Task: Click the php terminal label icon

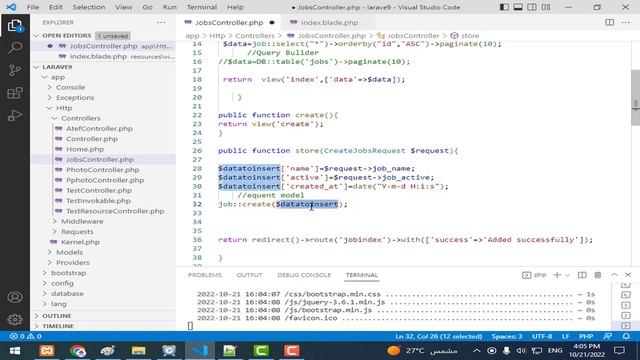Action: click(x=534, y=275)
